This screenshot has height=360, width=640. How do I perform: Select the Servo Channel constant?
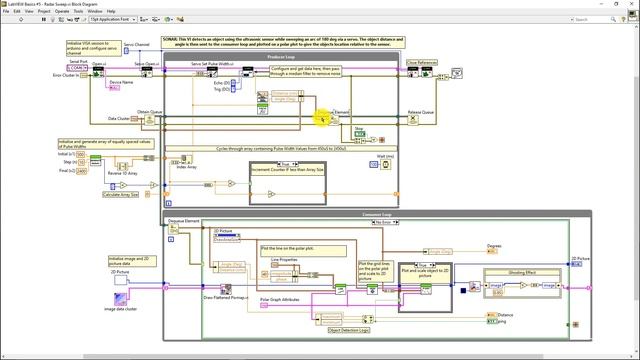pyautogui.click(x=126, y=51)
